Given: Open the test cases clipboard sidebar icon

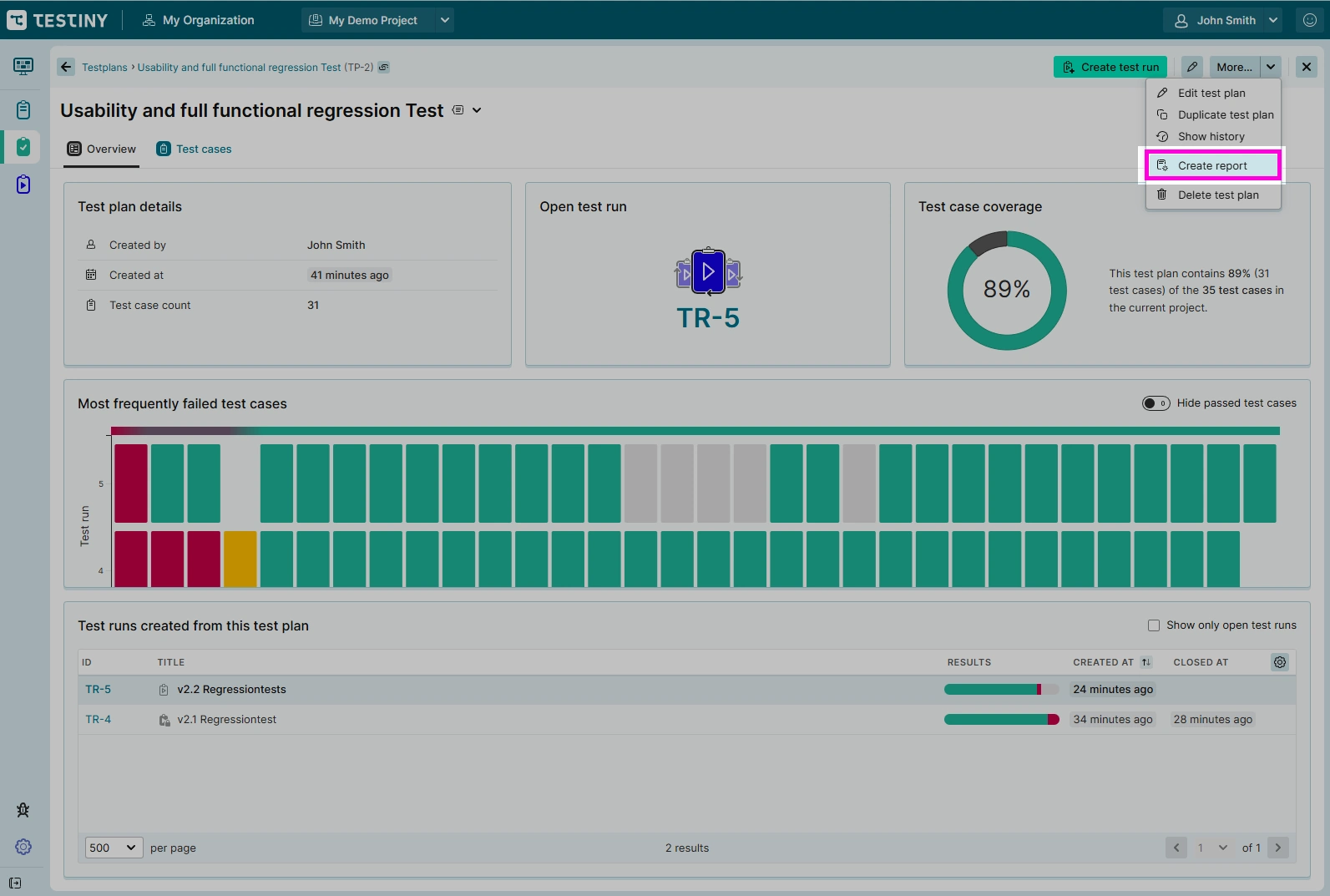Looking at the screenshot, I should pyautogui.click(x=23, y=109).
